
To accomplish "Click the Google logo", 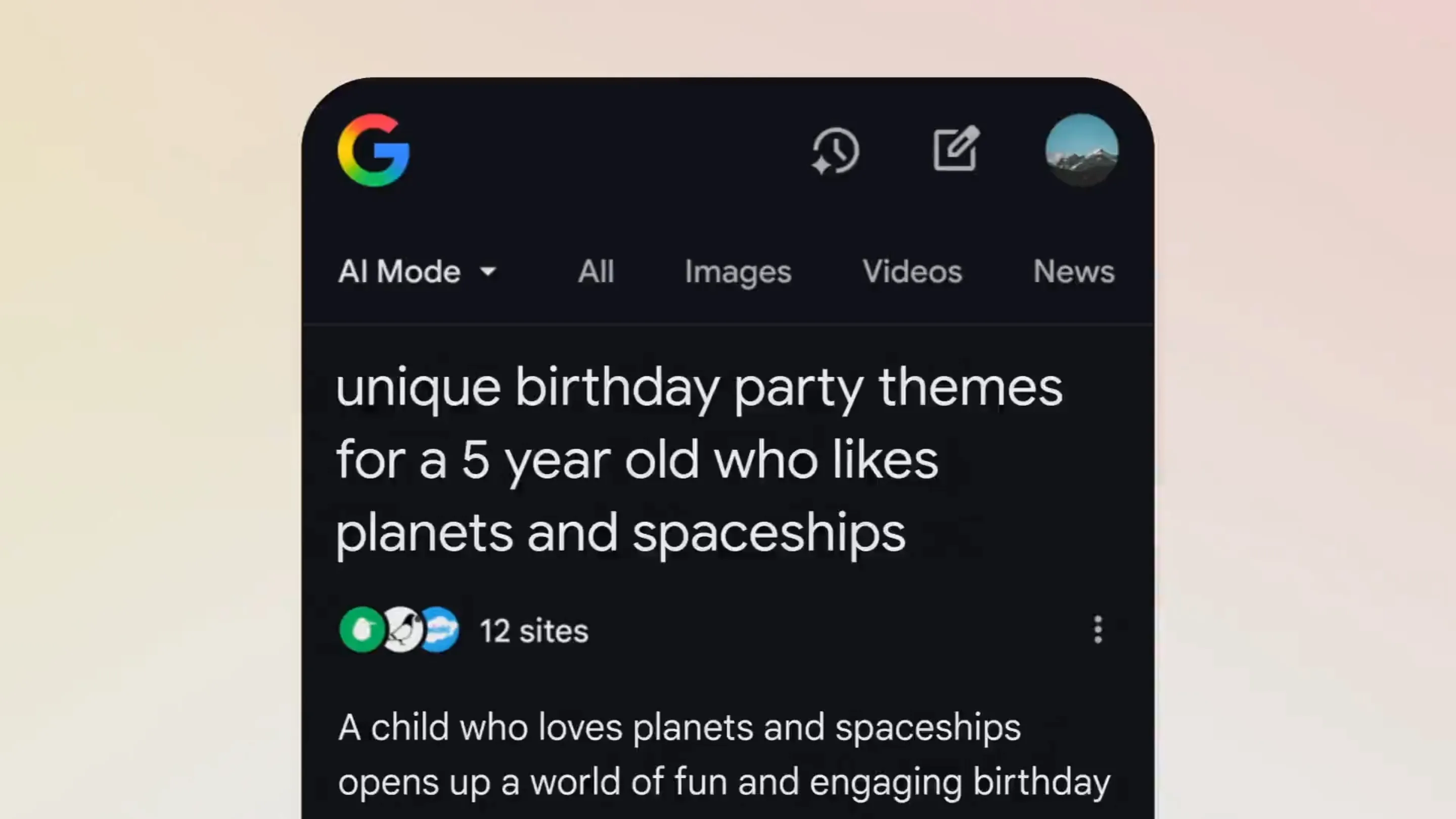I will (373, 149).
